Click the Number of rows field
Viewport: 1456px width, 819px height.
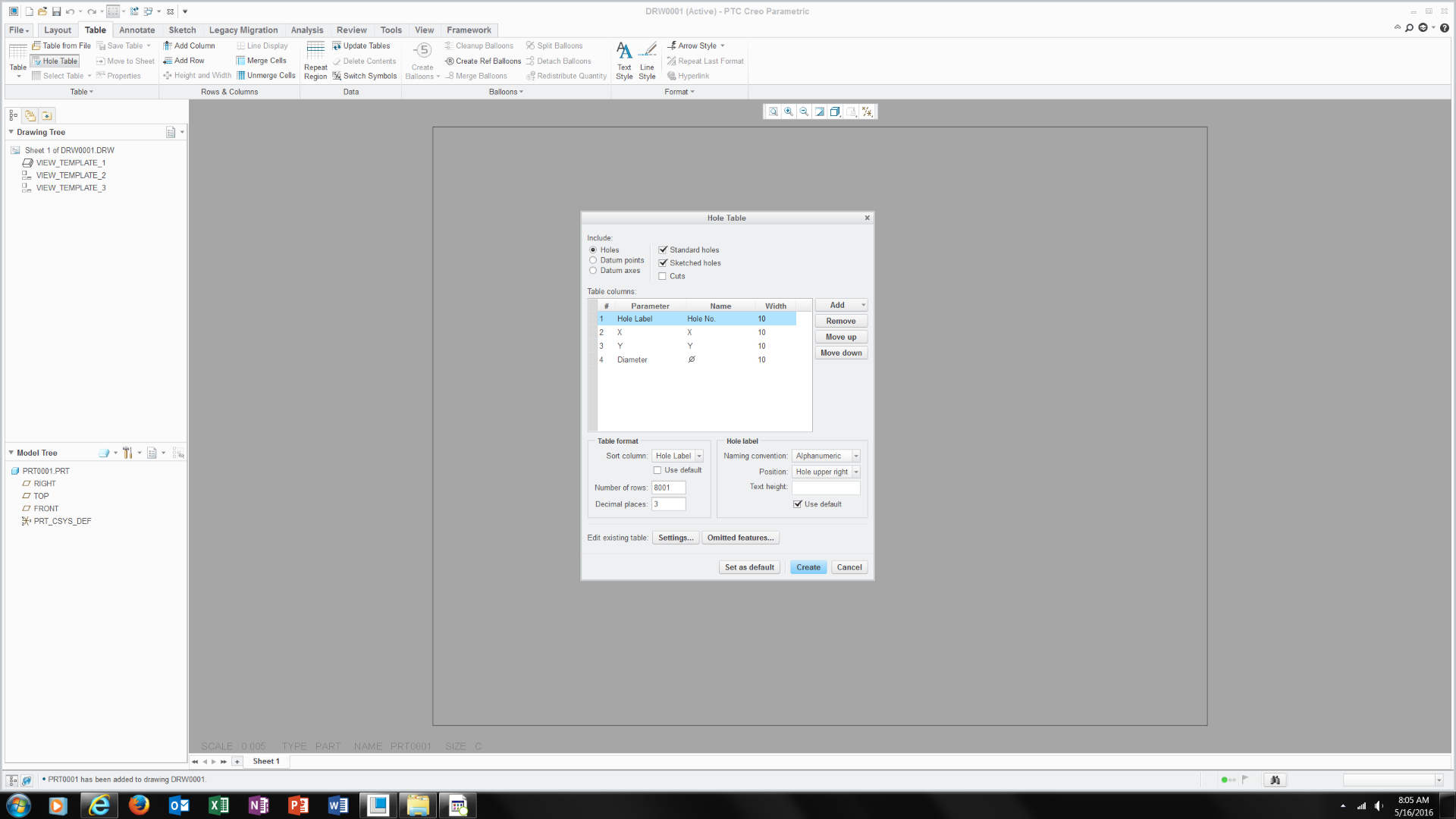click(668, 488)
